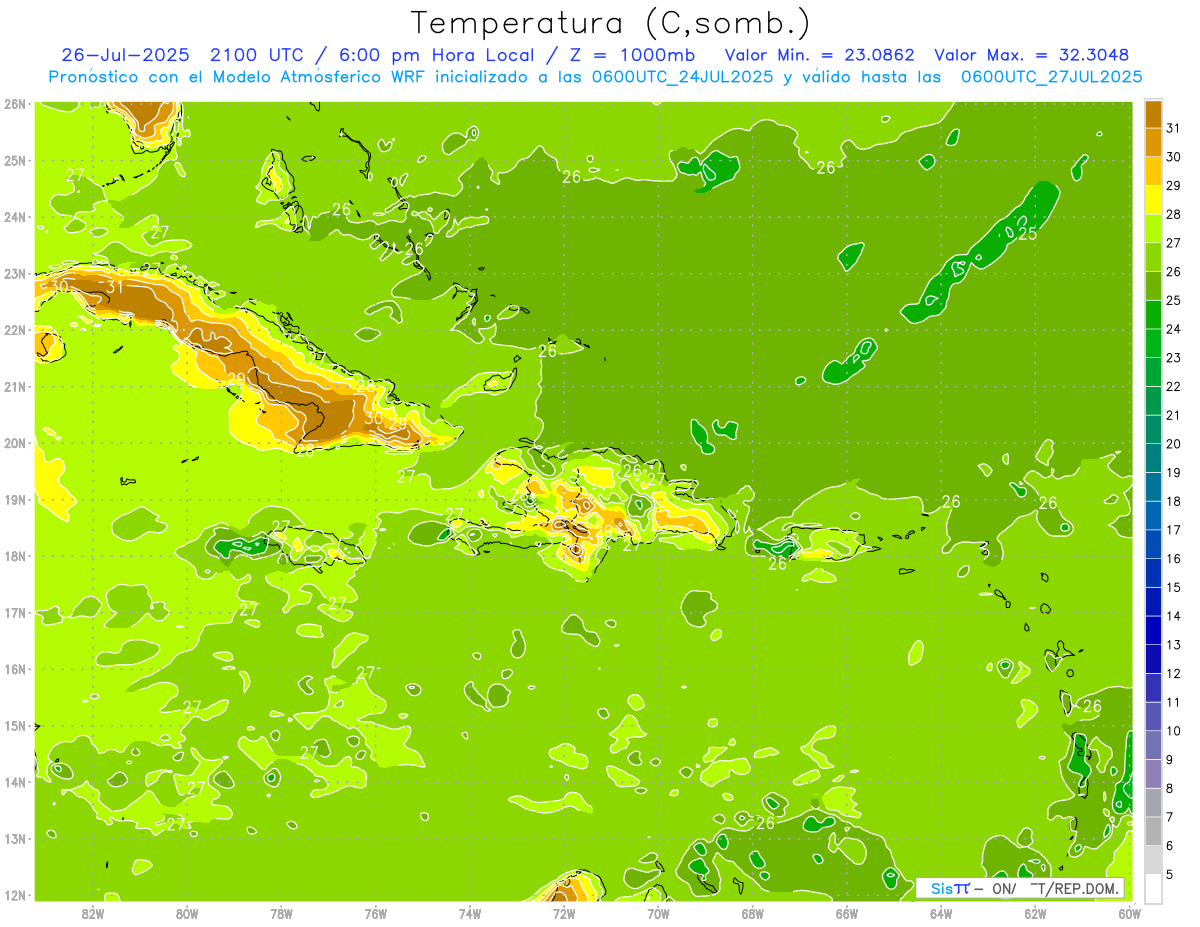Click color bar segment between 26 and 27
Viewport: 1200px width, 927px height.
1153,257
